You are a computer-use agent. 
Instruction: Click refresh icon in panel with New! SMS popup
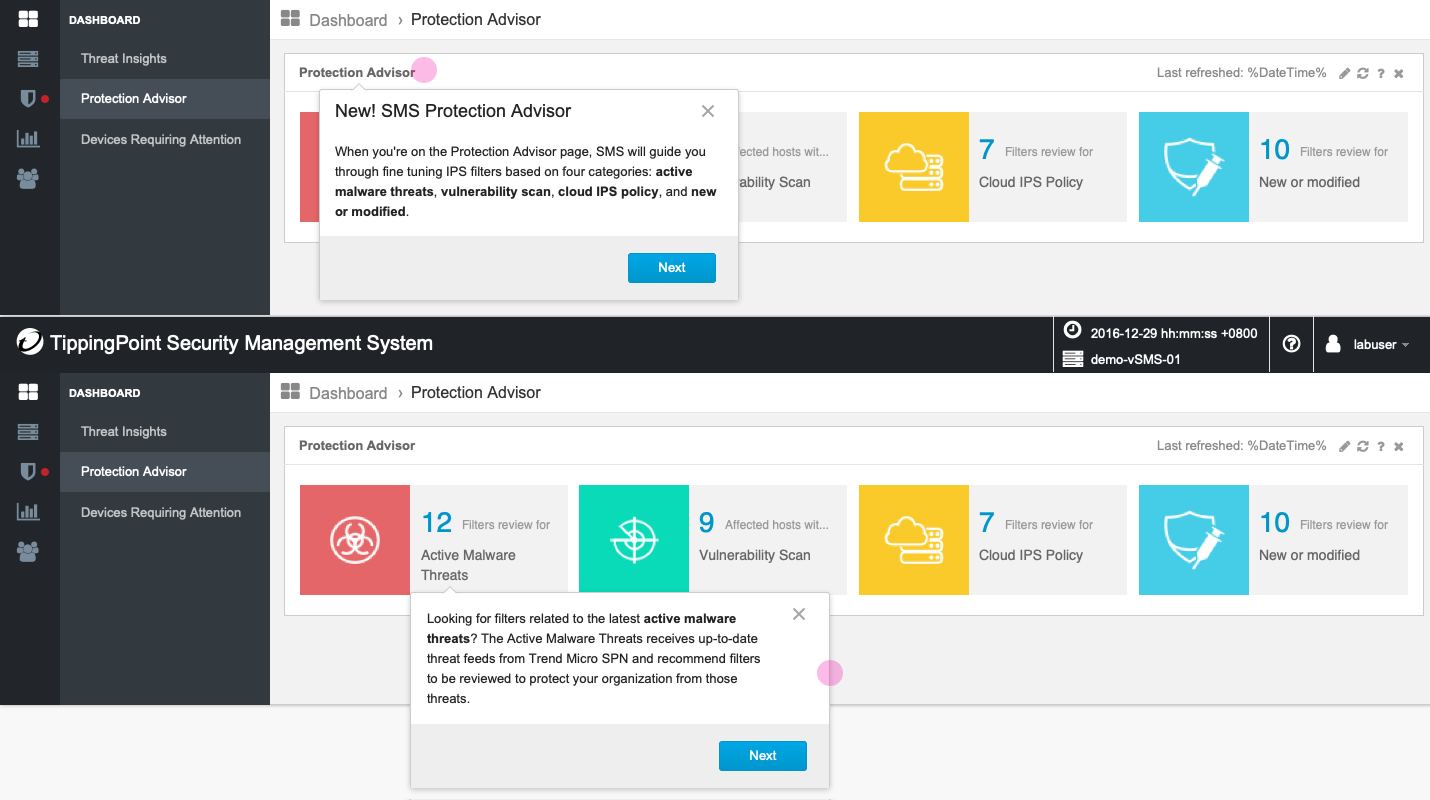tap(1363, 73)
